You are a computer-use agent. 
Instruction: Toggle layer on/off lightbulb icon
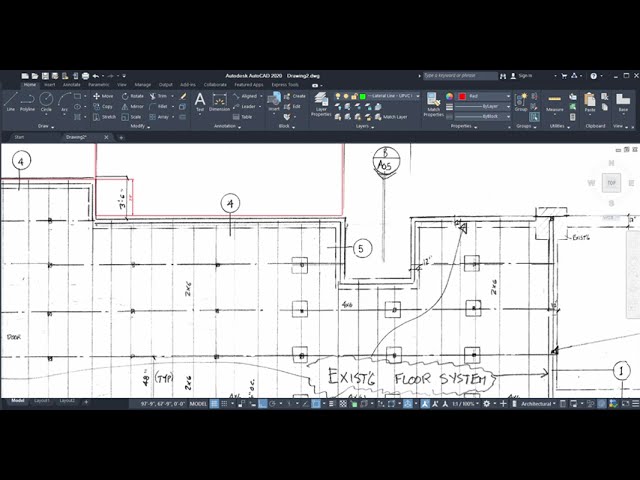(338, 96)
